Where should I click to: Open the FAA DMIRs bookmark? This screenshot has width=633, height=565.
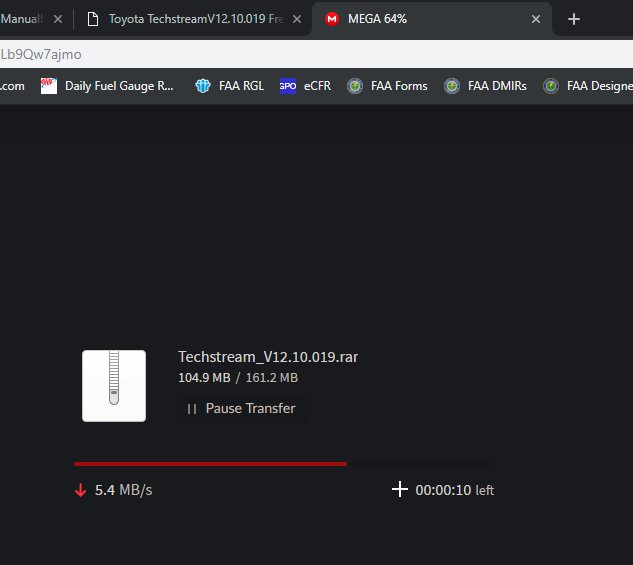click(x=485, y=86)
